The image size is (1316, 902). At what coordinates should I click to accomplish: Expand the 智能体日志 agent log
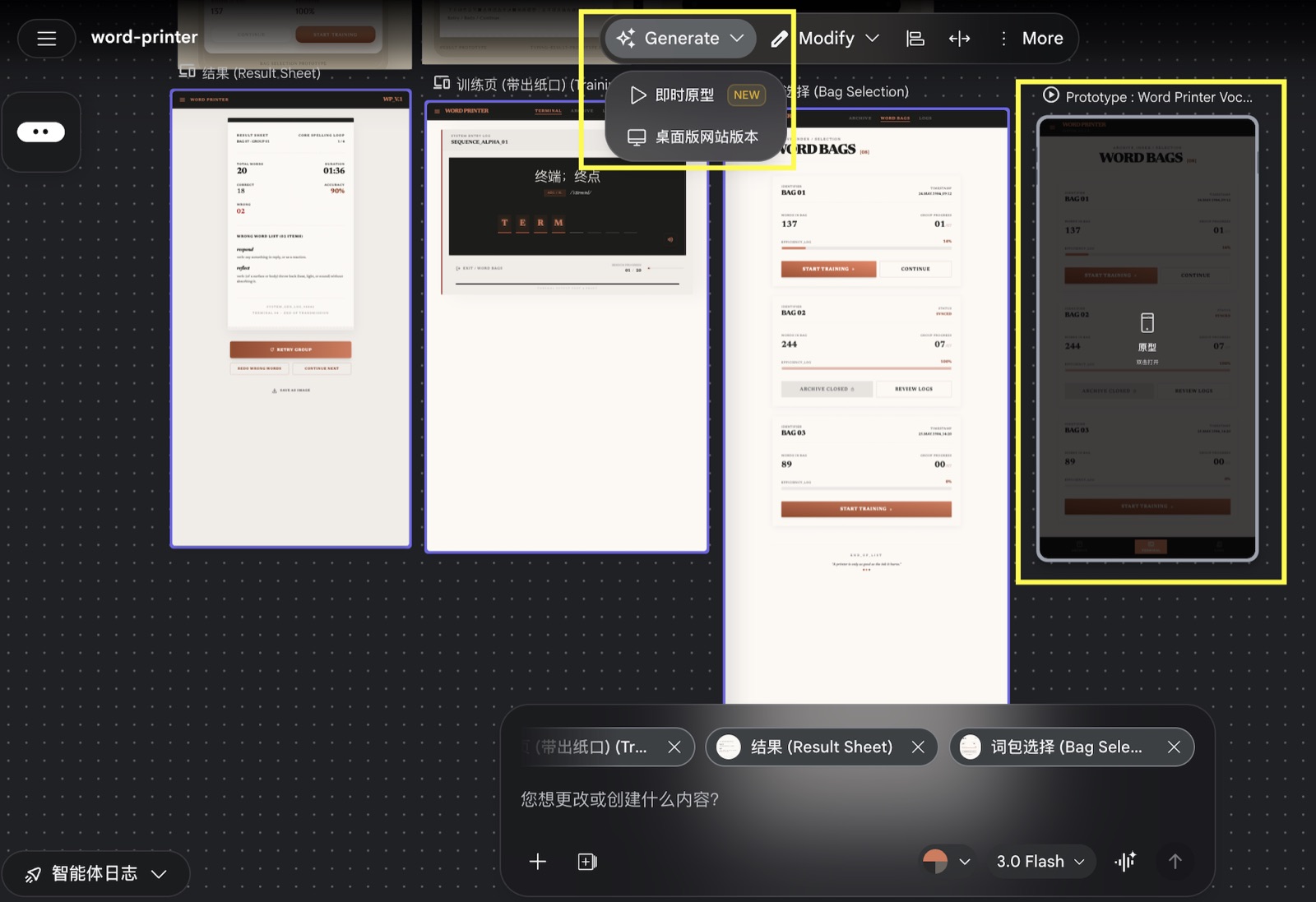[x=95, y=874]
